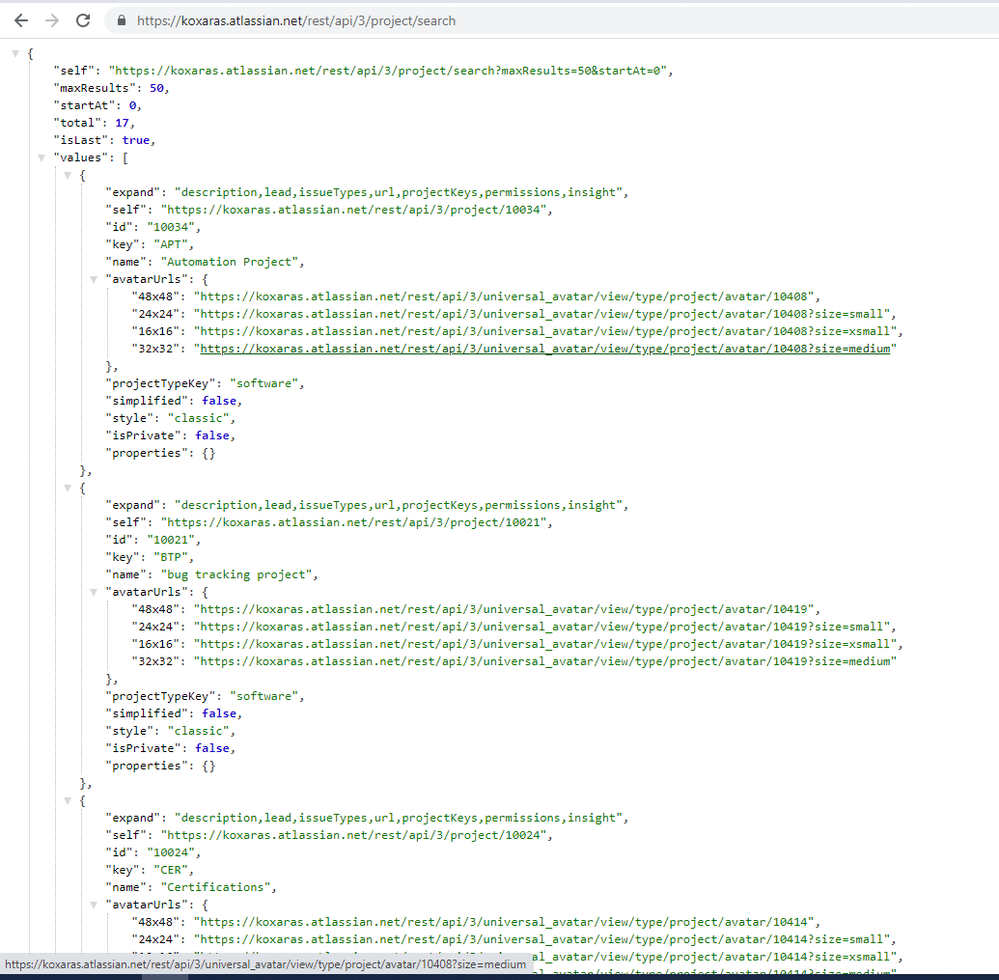Reload the page using the refresh icon
999x980 pixels.
(x=83, y=20)
